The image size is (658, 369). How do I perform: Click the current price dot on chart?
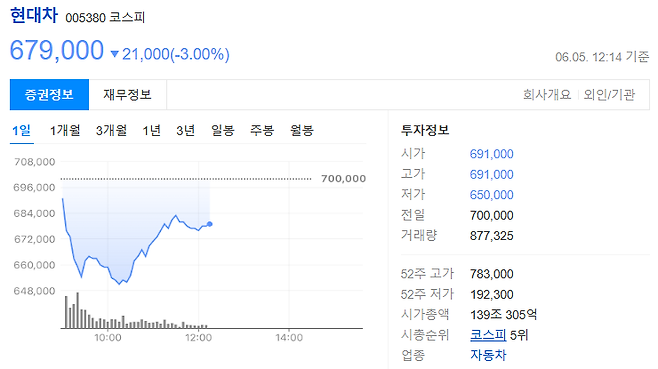[x=210, y=224]
